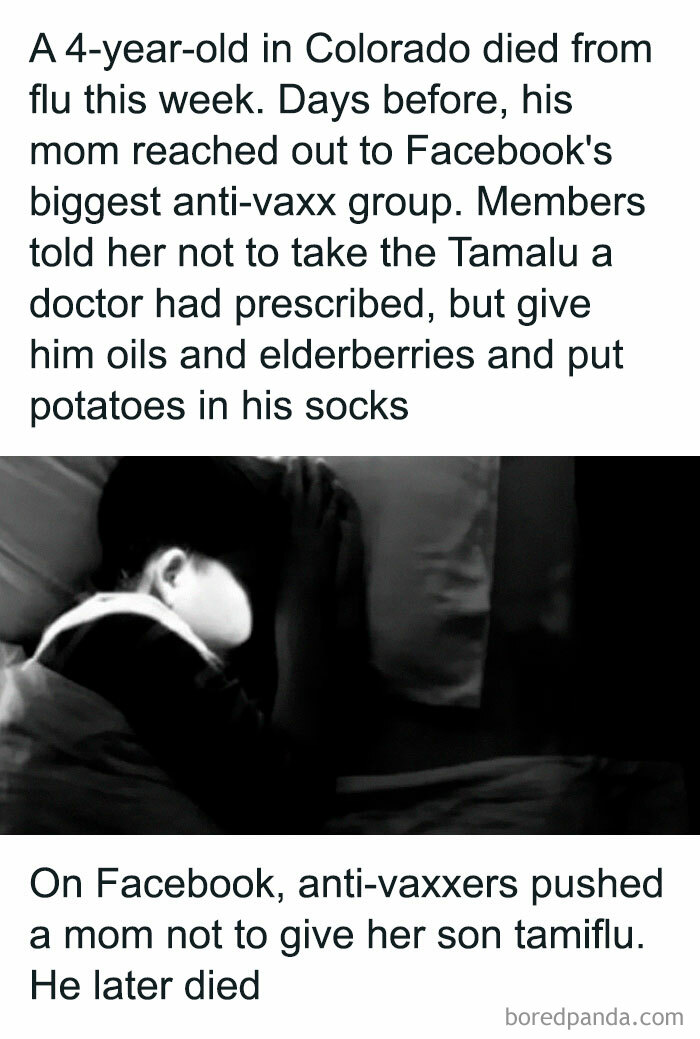700x1039 pixels.
Task: Click 'doctor had prescribed' text line
Action: (x=233, y=304)
